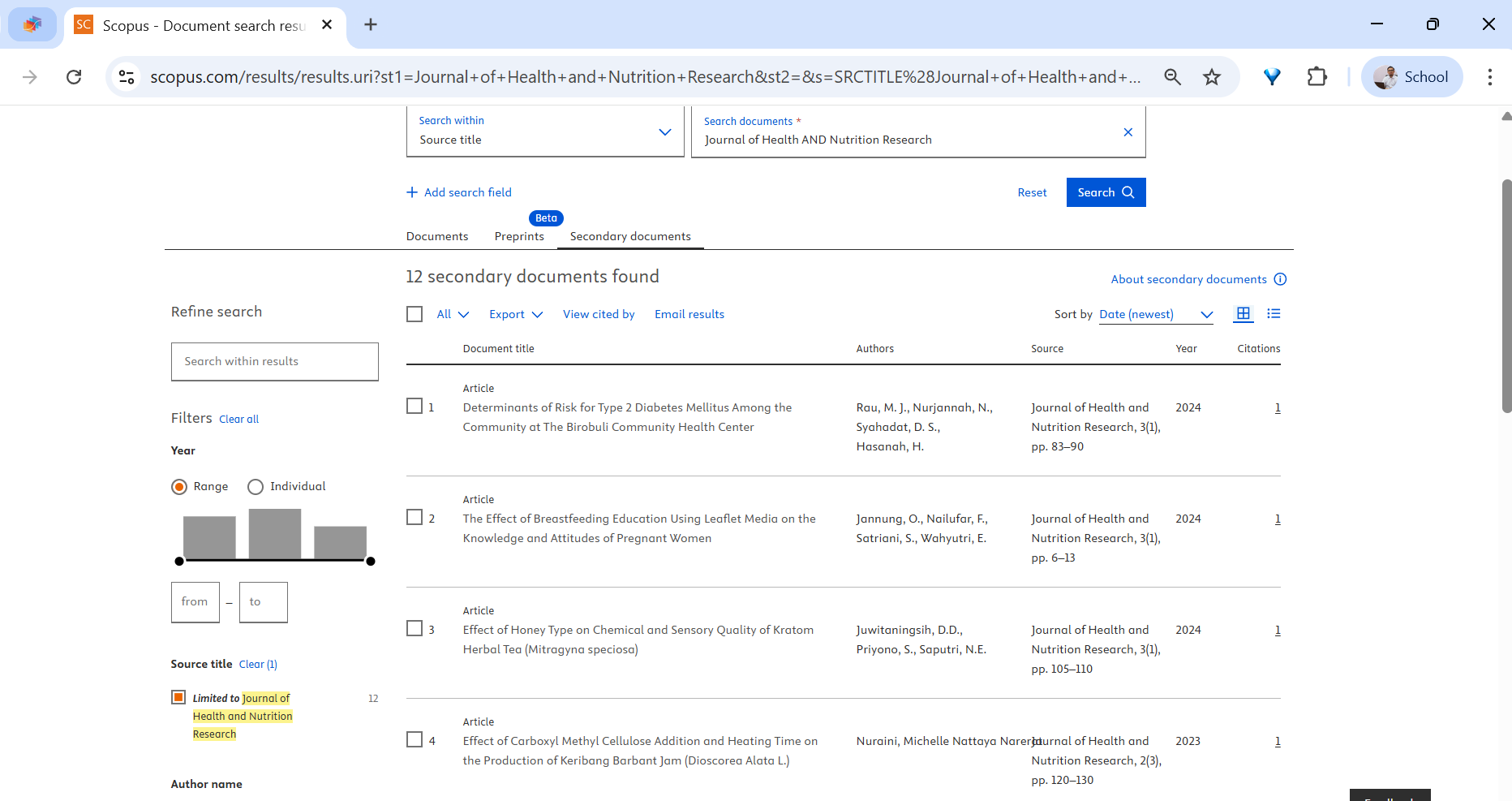Switch to table view layout icon
Viewport: 1512px width, 801px height.
pyautogui.click(x=1243, y=314)
